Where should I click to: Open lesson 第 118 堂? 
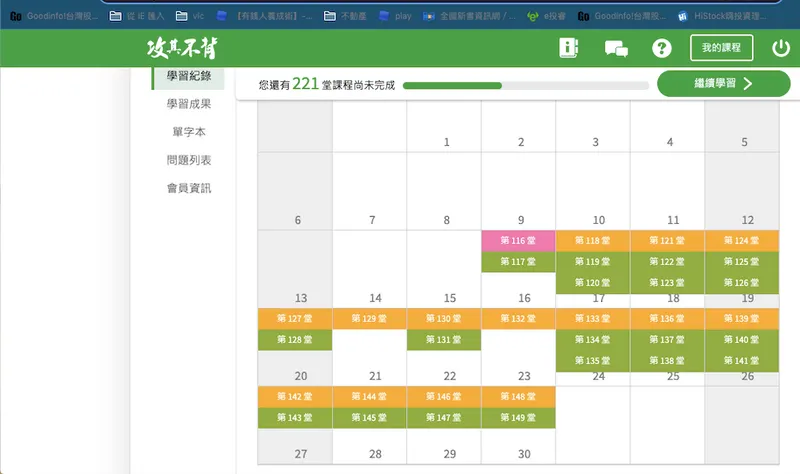tap(592, 241)
